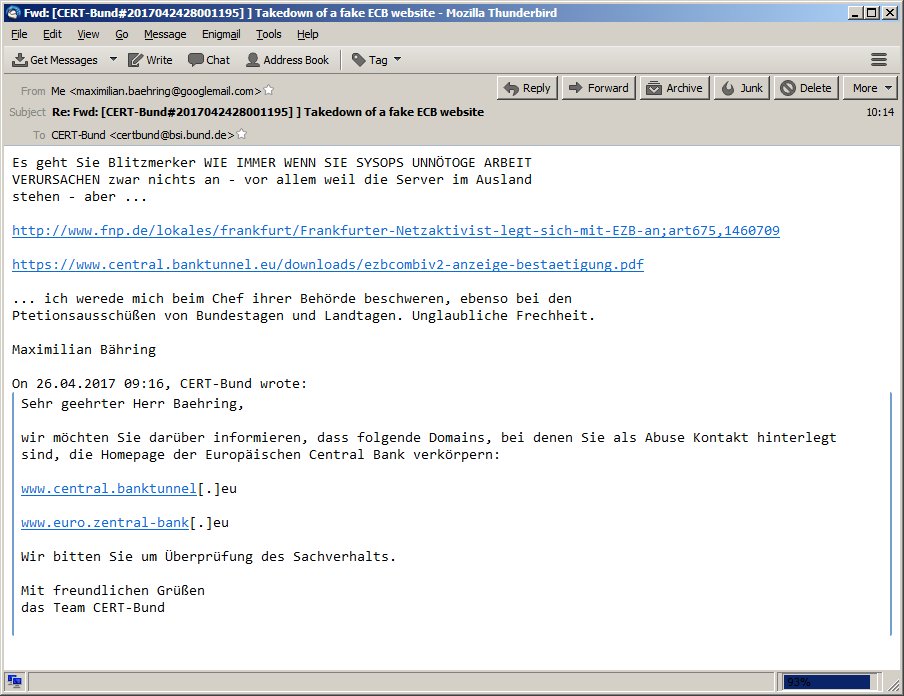
Task: Reply to this message
Action: coord(528,88)
